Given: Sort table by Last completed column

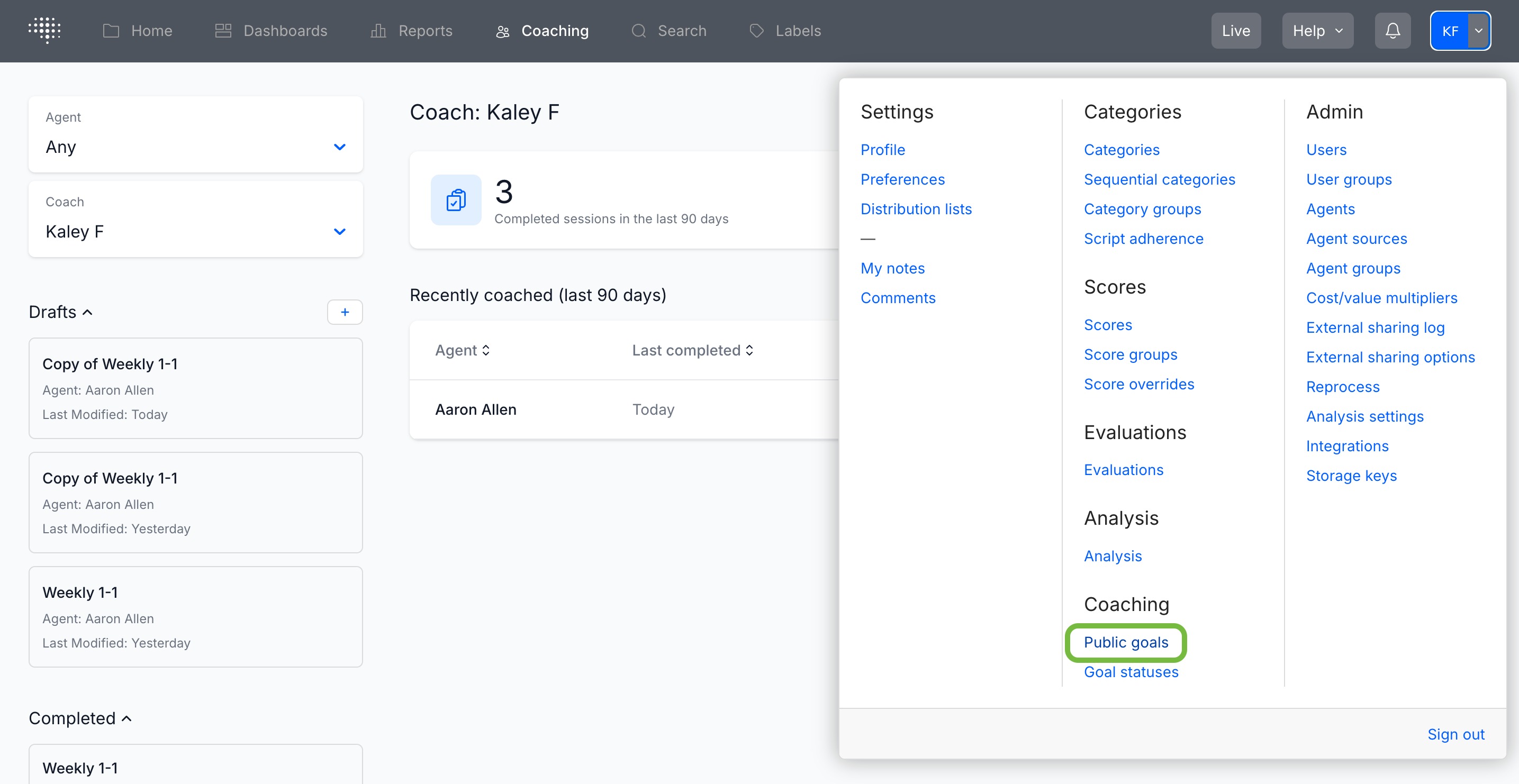Looking at the screenshot, I should click(692, 350).
